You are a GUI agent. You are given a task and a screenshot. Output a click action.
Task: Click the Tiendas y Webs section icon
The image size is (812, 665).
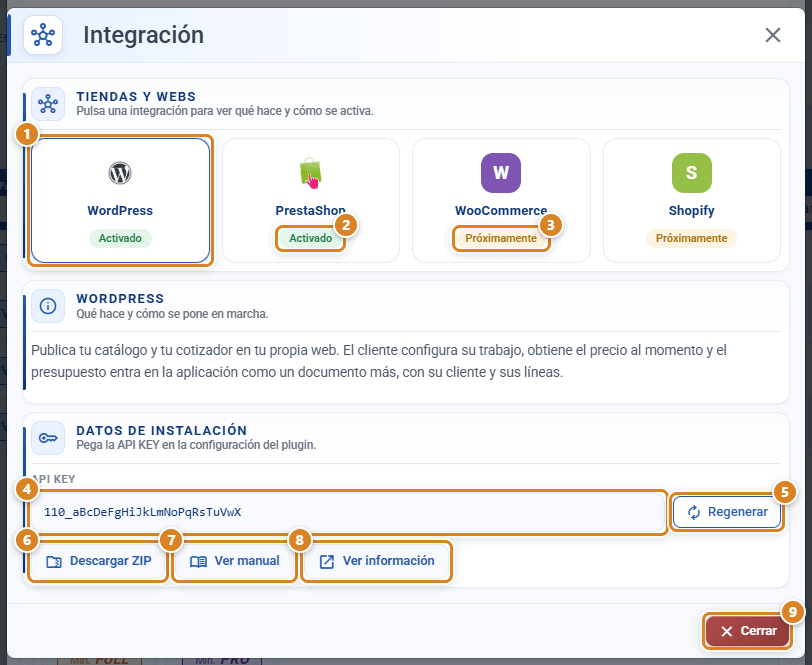point(48,104)
